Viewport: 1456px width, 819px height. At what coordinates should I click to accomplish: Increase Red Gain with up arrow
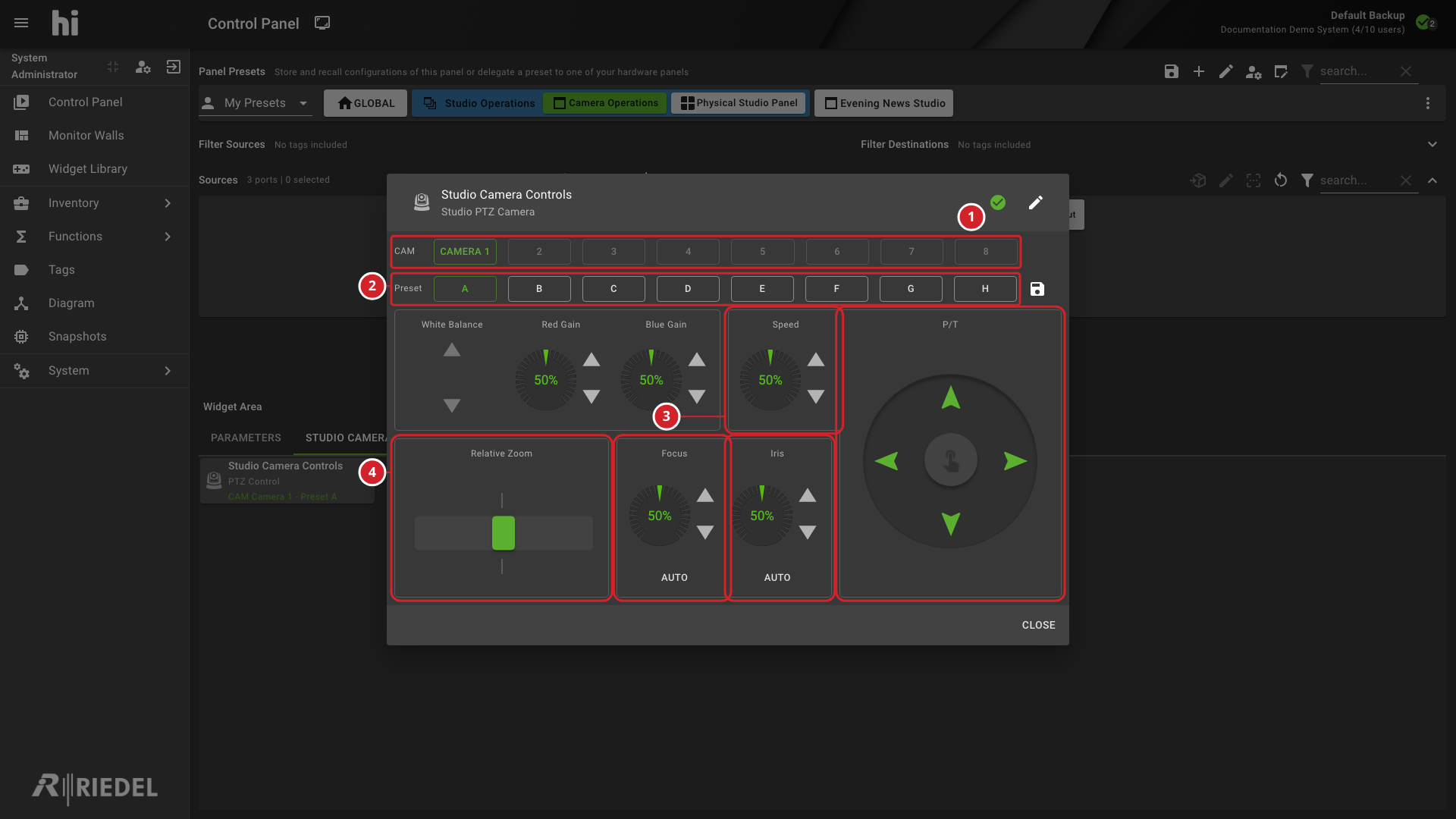(x=591, y=359)
